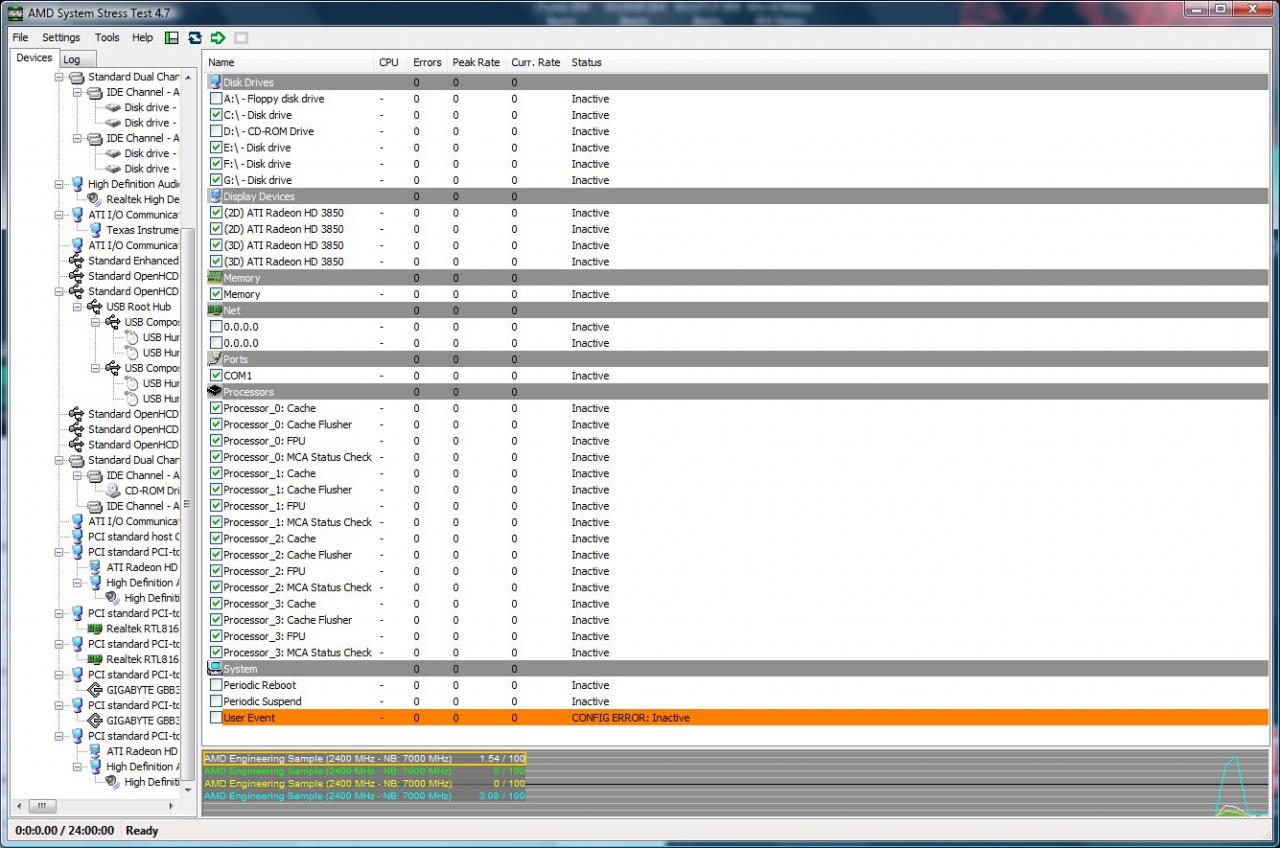1280x848 pixels.
Task: Uncheck Processor_1: FPU test
Action: 216,506
